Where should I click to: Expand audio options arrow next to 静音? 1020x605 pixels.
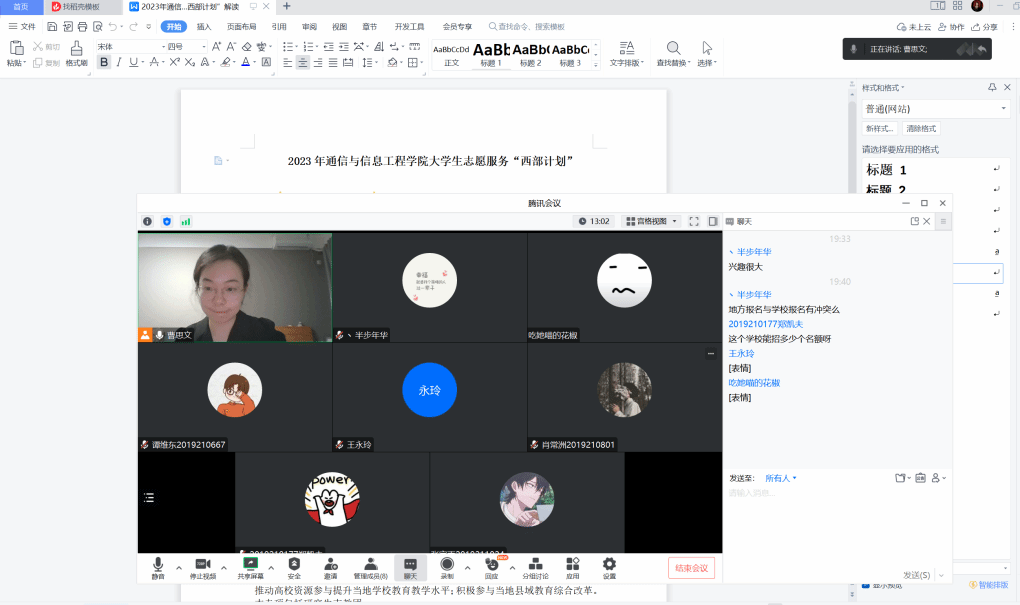point(179,566)
